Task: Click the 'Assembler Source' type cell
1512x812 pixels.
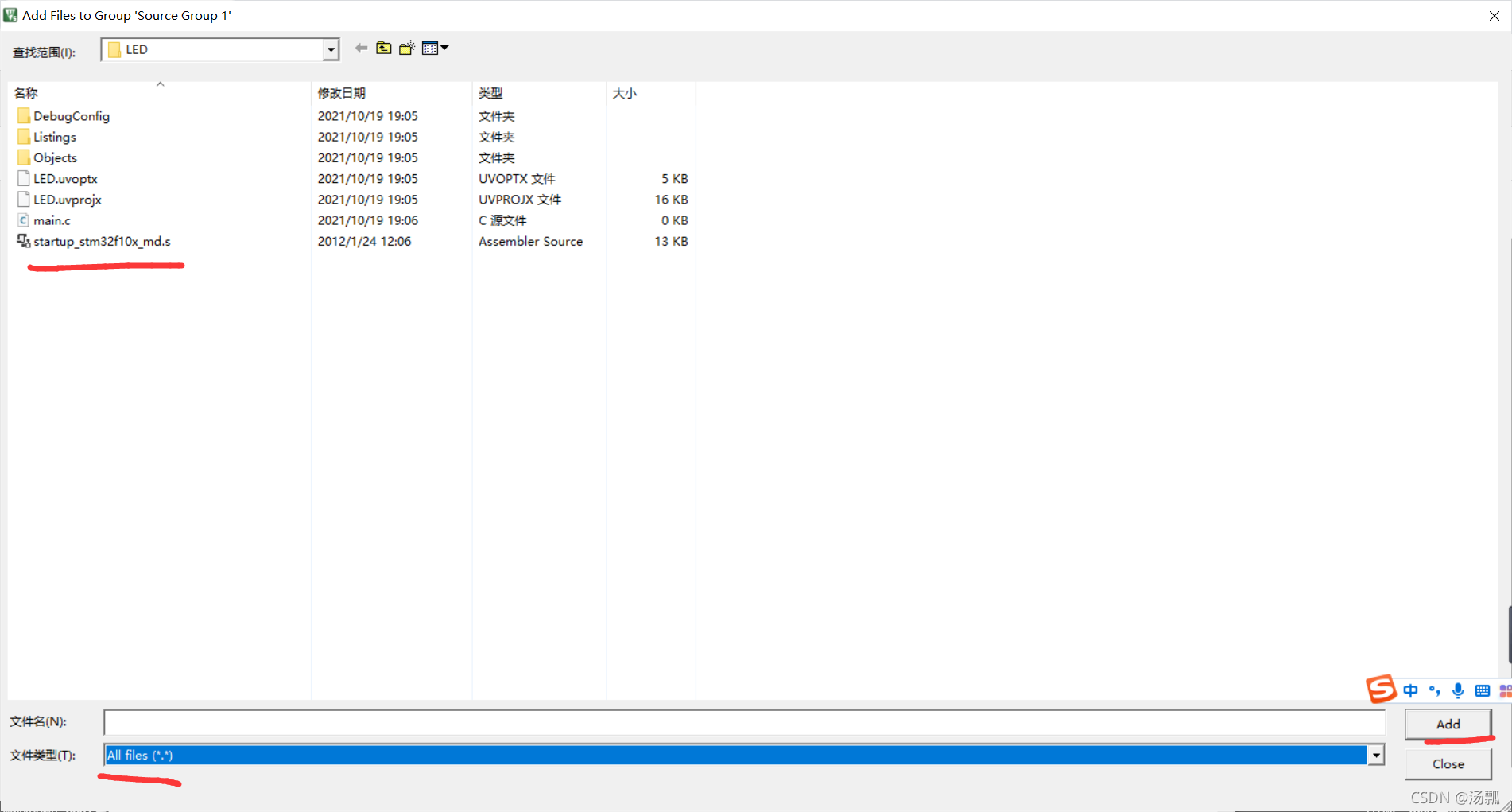Action: pyautogui.click(x=530, y=241)
